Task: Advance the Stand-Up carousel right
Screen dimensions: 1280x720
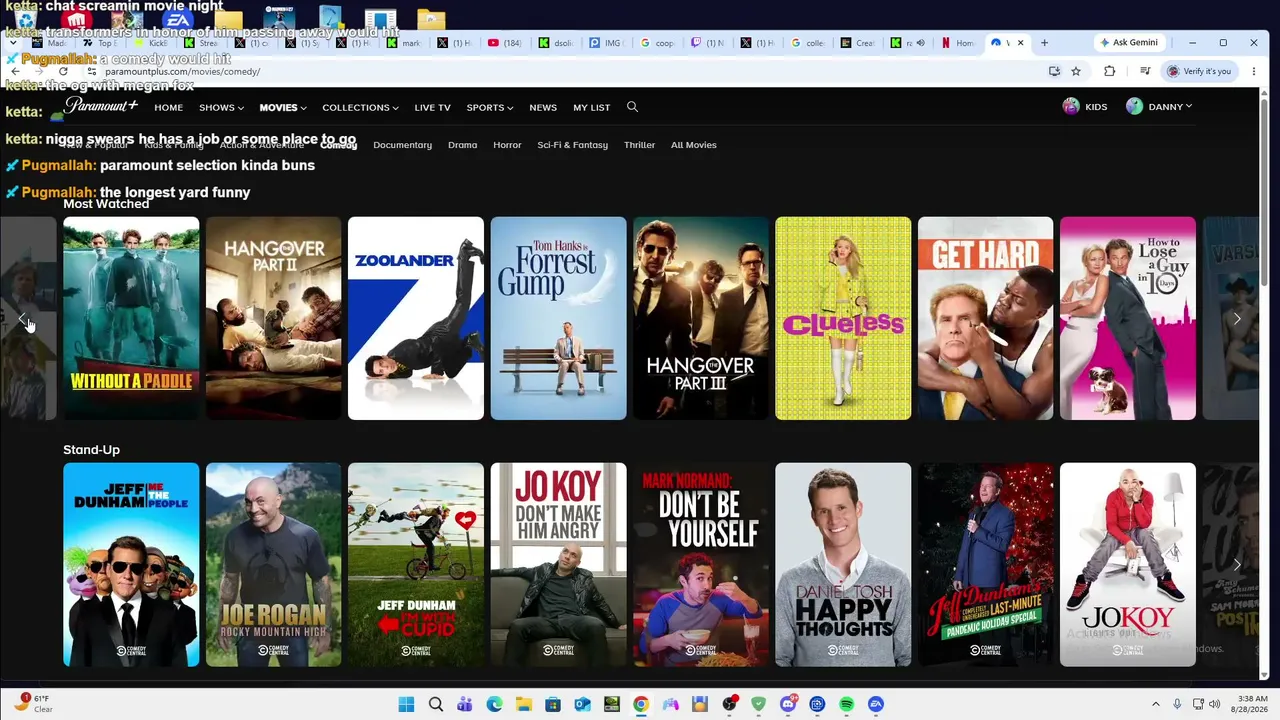Action: (1237, 565)
